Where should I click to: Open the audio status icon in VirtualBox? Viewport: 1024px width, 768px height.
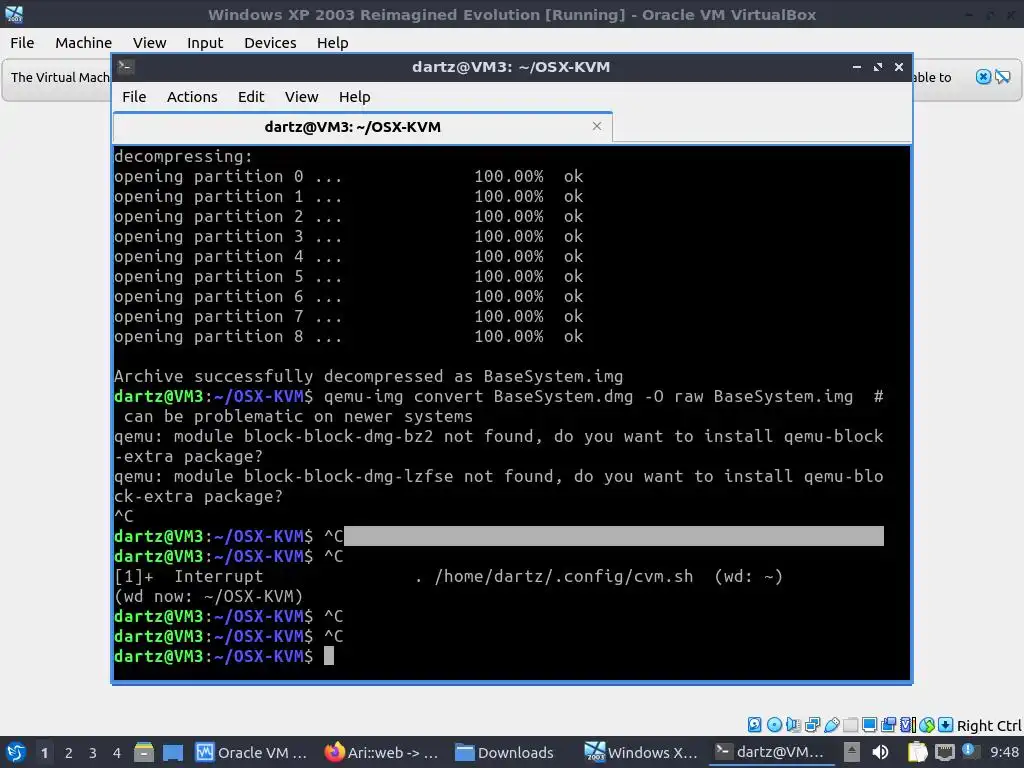[x=793, y=724]
